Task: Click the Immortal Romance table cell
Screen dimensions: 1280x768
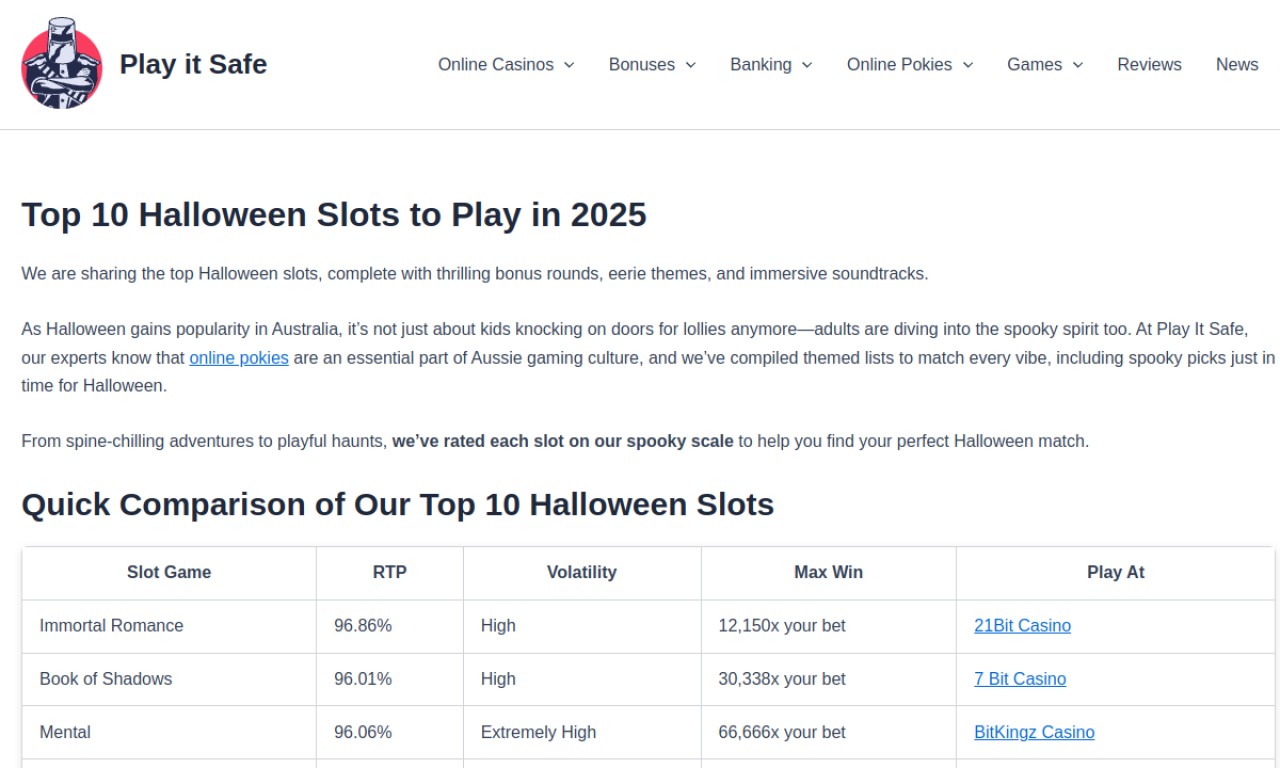Action: pyautogui.click(x=169, y=626)
